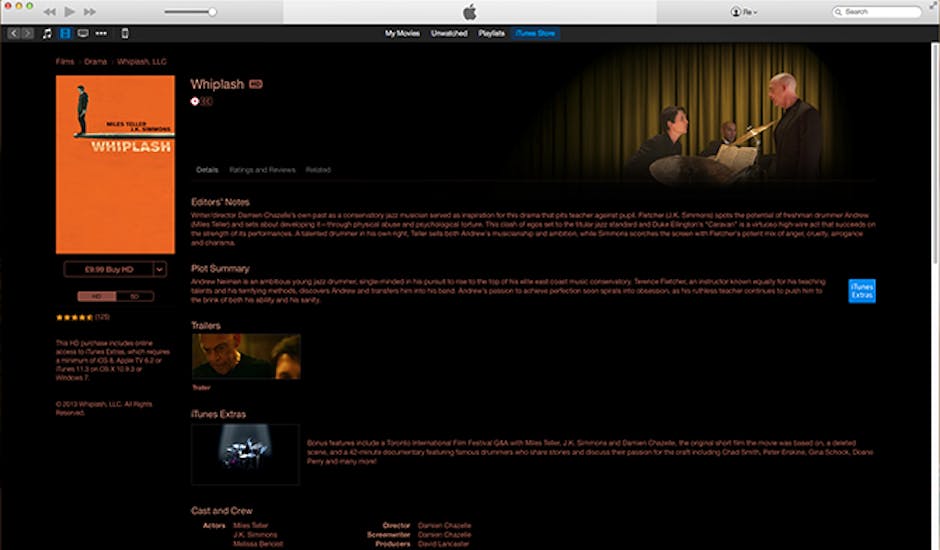
Task: Click the Music library note icon
Action: click(47, 33)
